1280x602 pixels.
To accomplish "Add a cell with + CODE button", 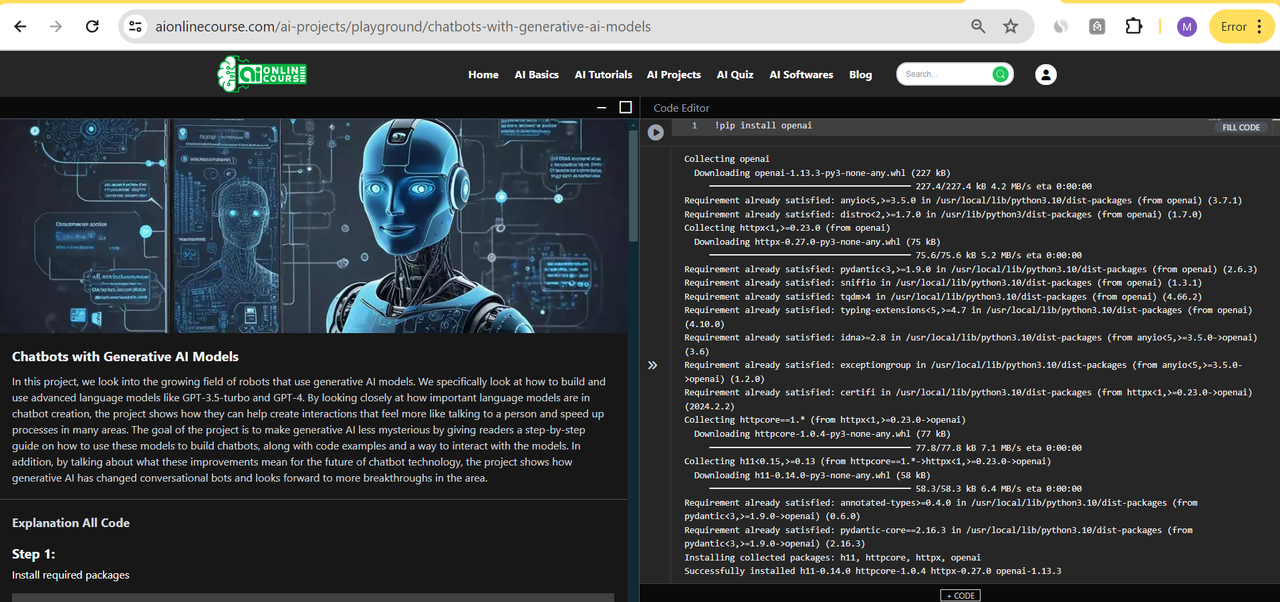I will coord(960,595).
